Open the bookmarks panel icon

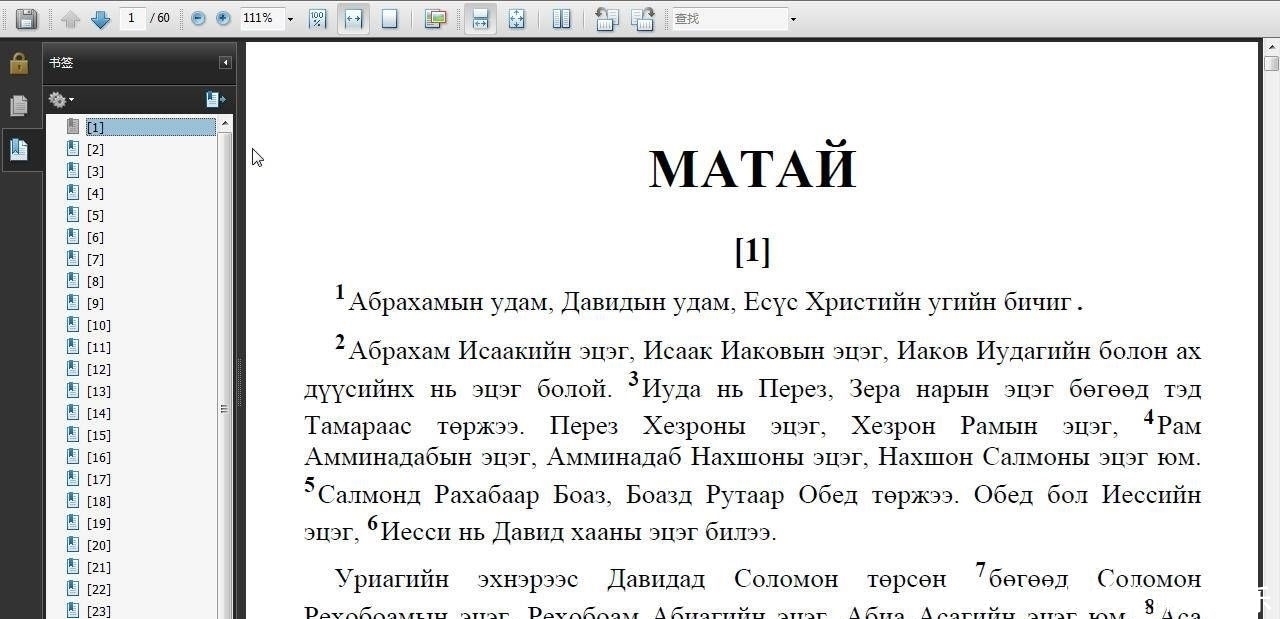click(19, 150)
